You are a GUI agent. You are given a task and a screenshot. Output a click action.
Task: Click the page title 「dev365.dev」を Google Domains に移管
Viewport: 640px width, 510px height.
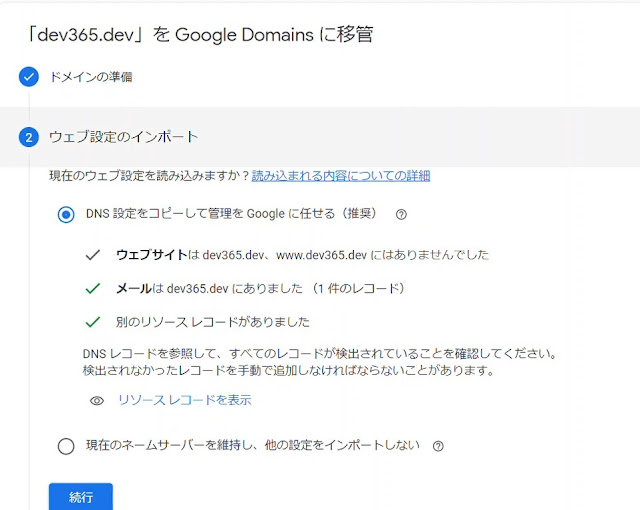pyautogui.click(x=199, y=35)
